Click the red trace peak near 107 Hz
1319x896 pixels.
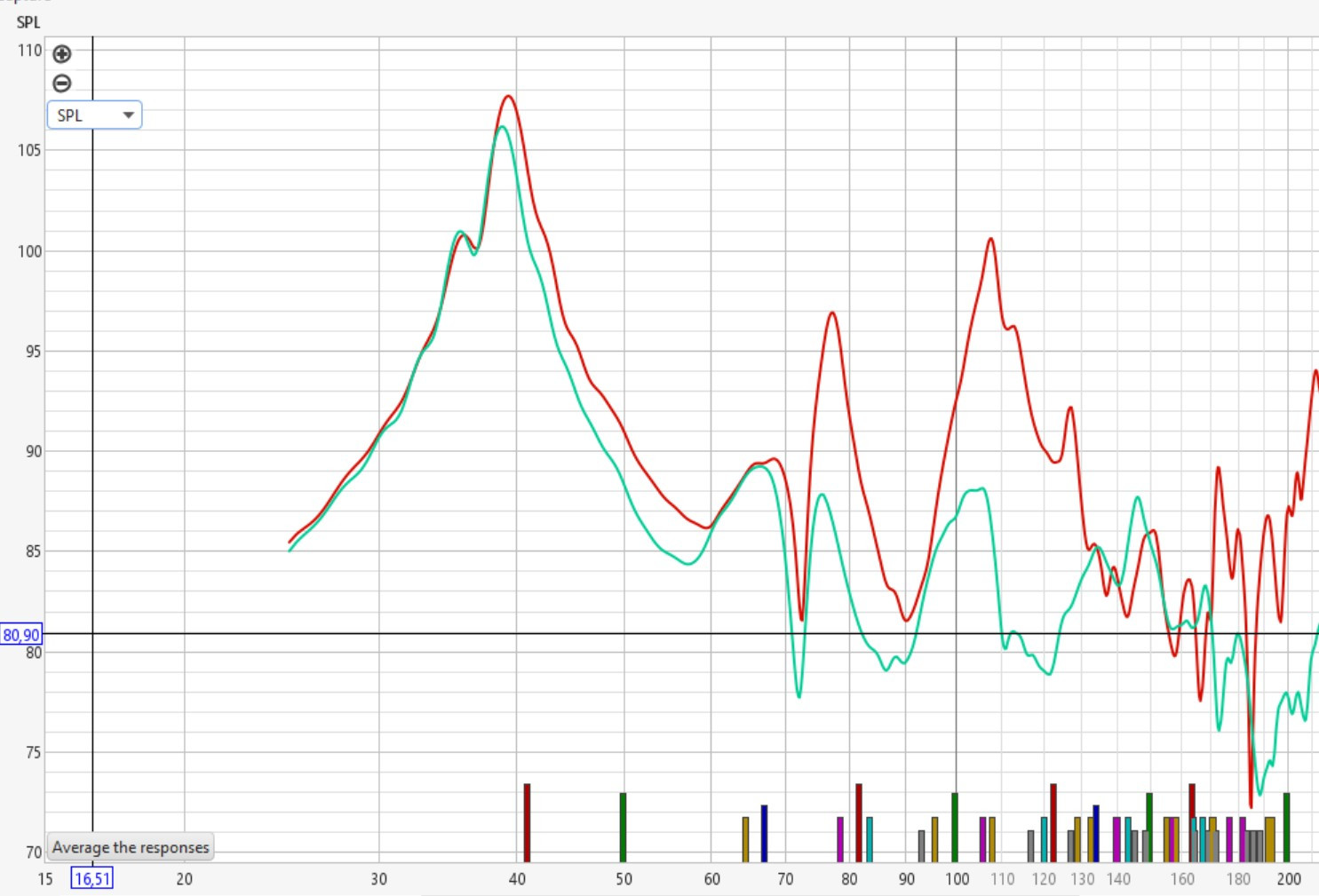(990, 239)
